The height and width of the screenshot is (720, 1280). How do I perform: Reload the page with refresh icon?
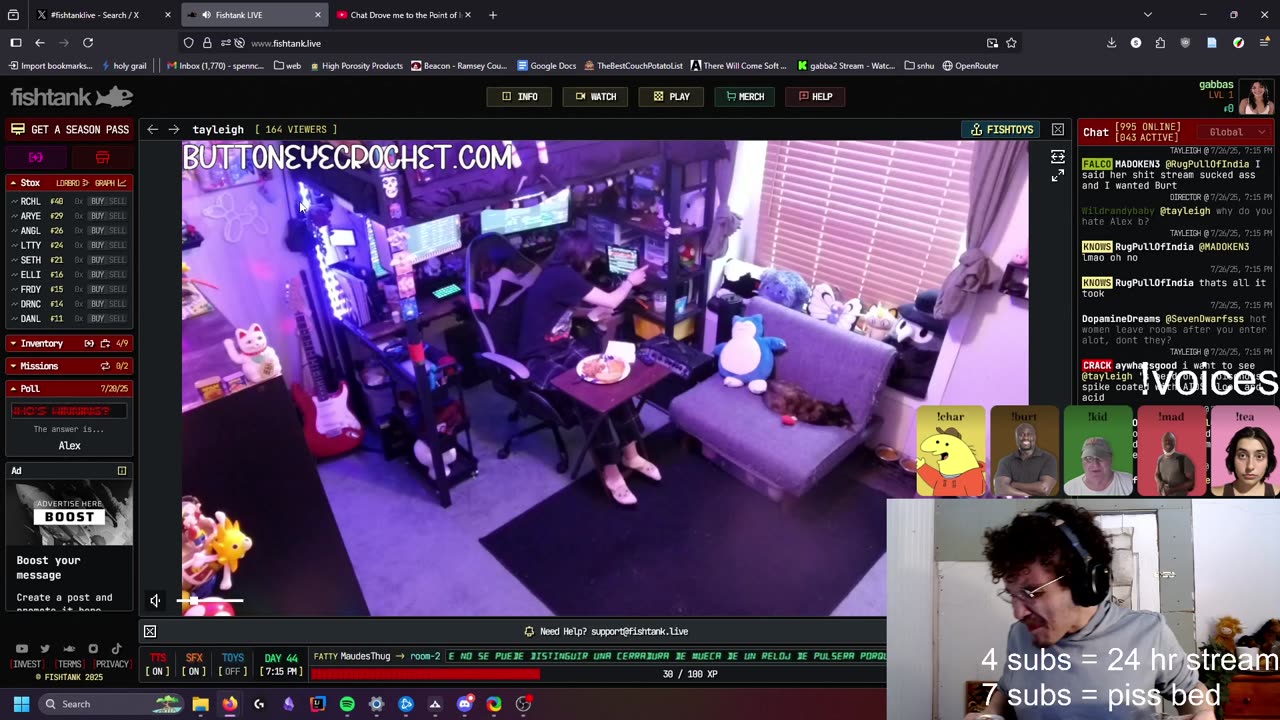88,43
